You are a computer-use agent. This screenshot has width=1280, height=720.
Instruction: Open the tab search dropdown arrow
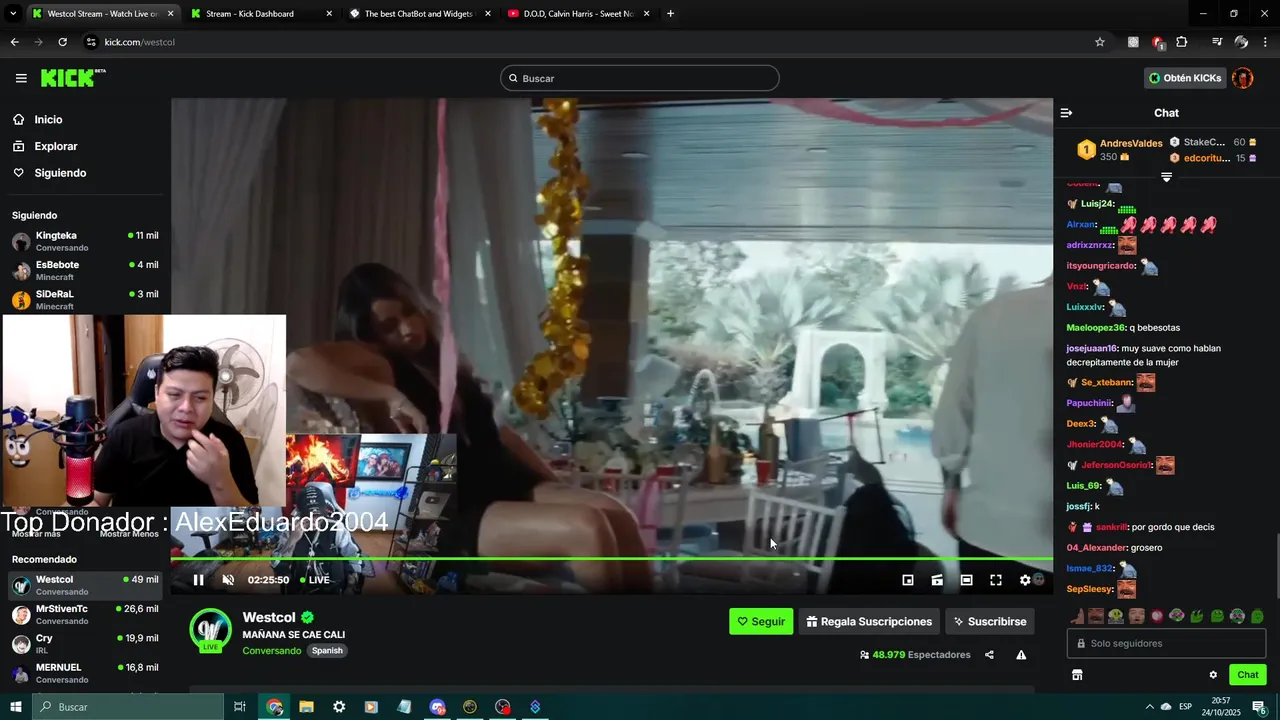click(x=13, y=14)
